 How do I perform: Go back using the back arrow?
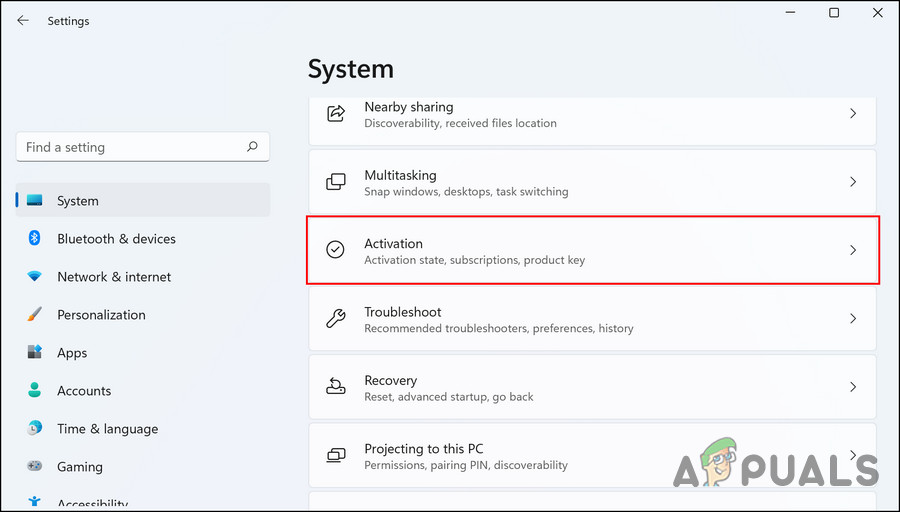click(23, 21)
